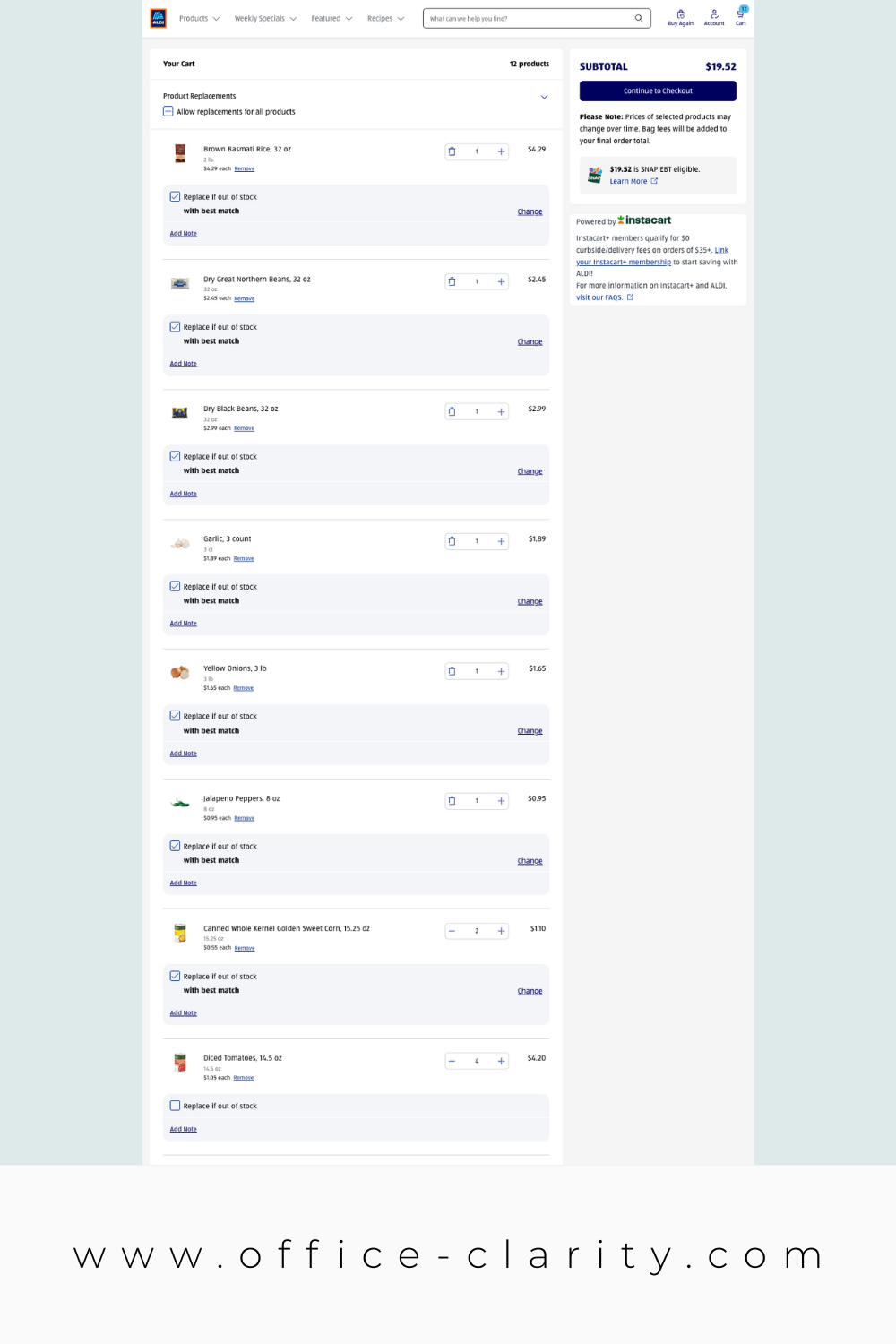Enable replacement checkbox for Diced Tomatoes
Image resolution: width=896 pixels, height=1344 pixels.
[176, 1106]
